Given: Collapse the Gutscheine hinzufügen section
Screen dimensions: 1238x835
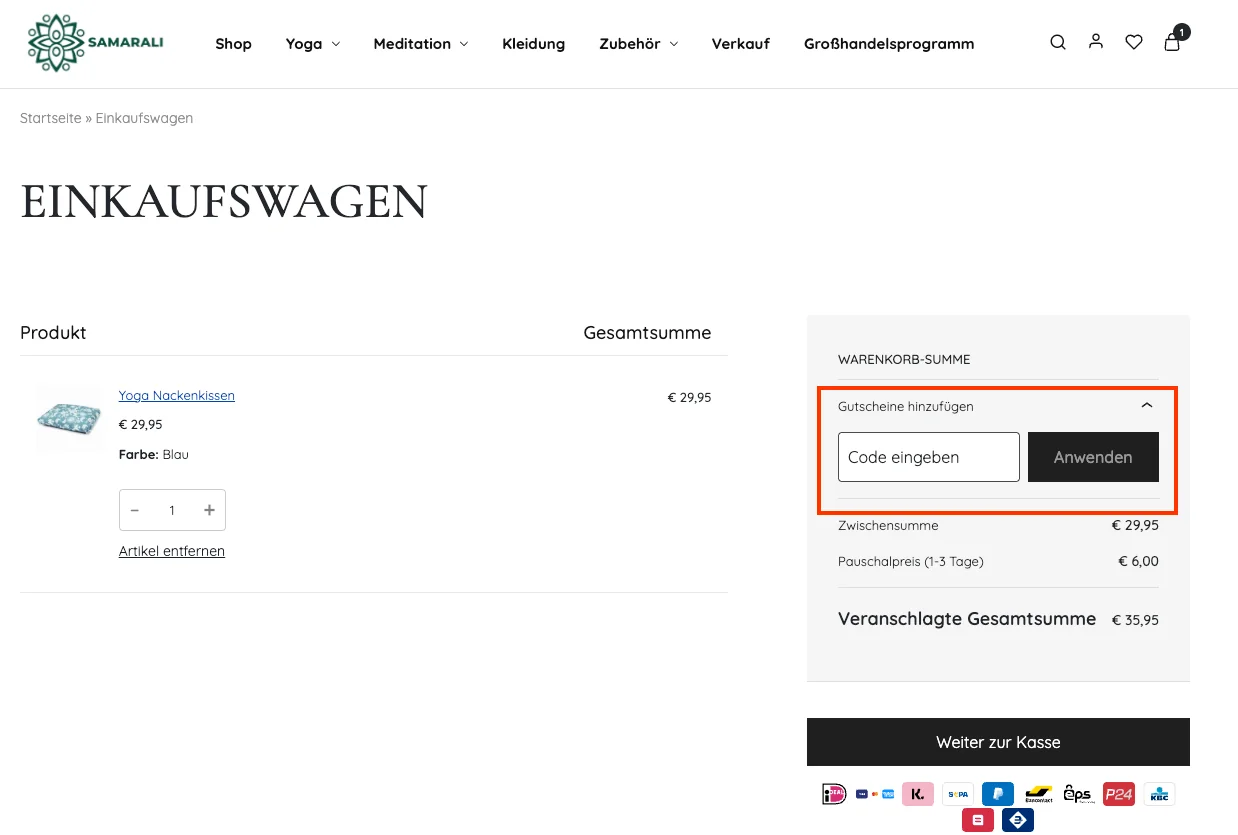Looking at the screenshot, I should click(1146, 405).
